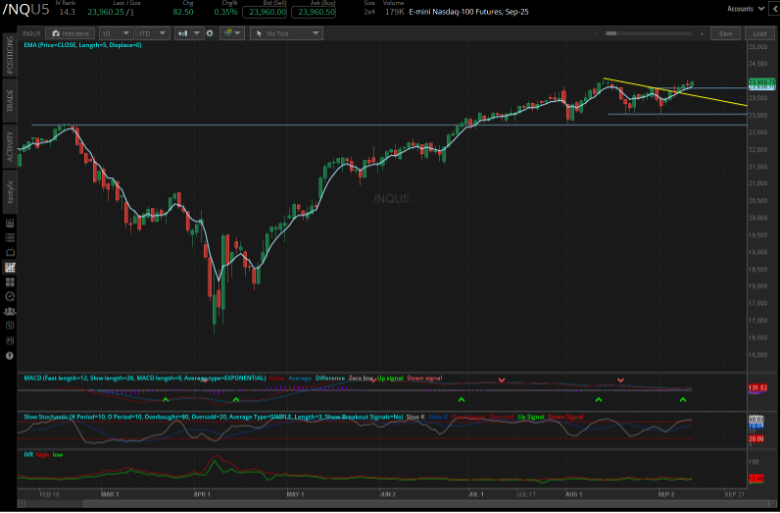The height and width of the screenshot is (513, 780).
Task: Click the IVR study label
Action: [x=28, y=455]
